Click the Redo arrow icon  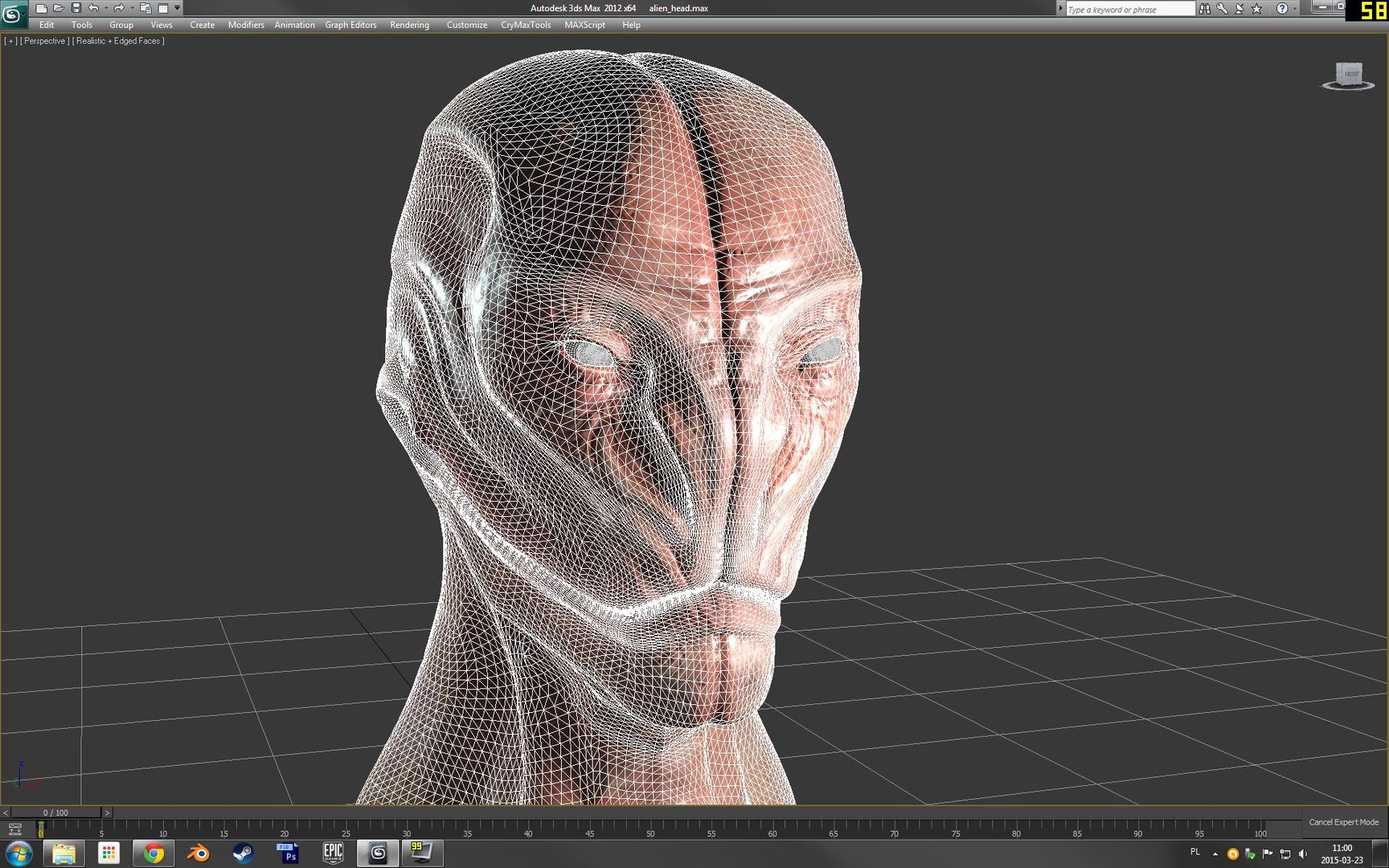(x=119, y=8)
